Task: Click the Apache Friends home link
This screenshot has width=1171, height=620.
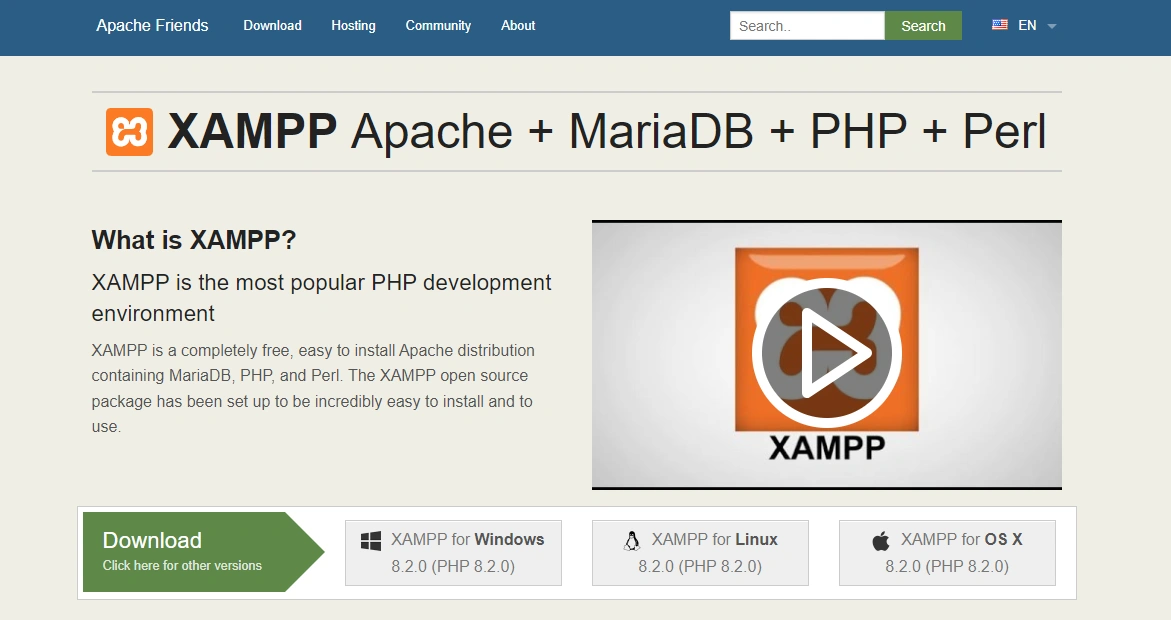Action: click(152, 25)
